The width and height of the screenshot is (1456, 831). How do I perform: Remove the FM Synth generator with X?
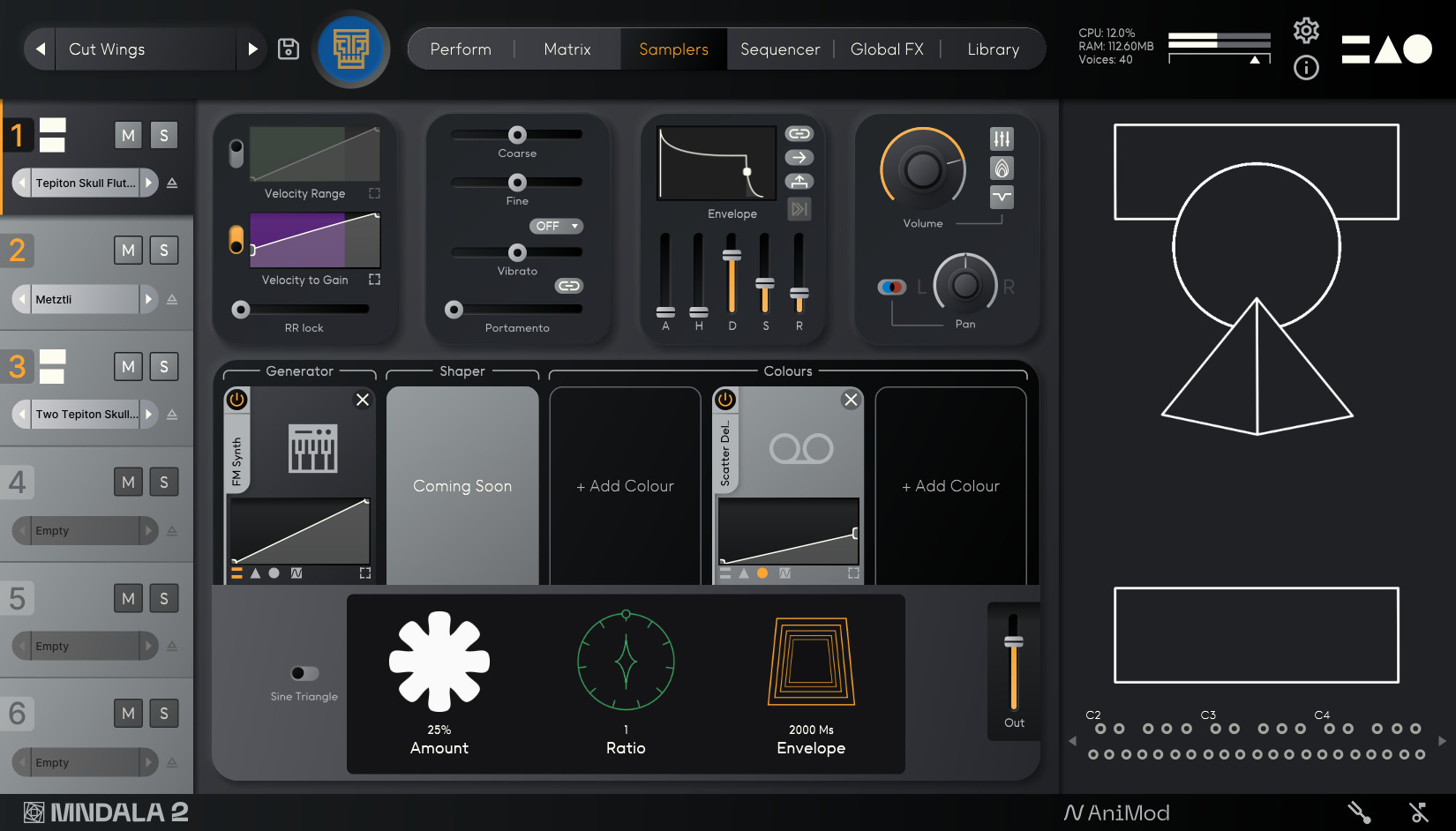coord(363,400)
